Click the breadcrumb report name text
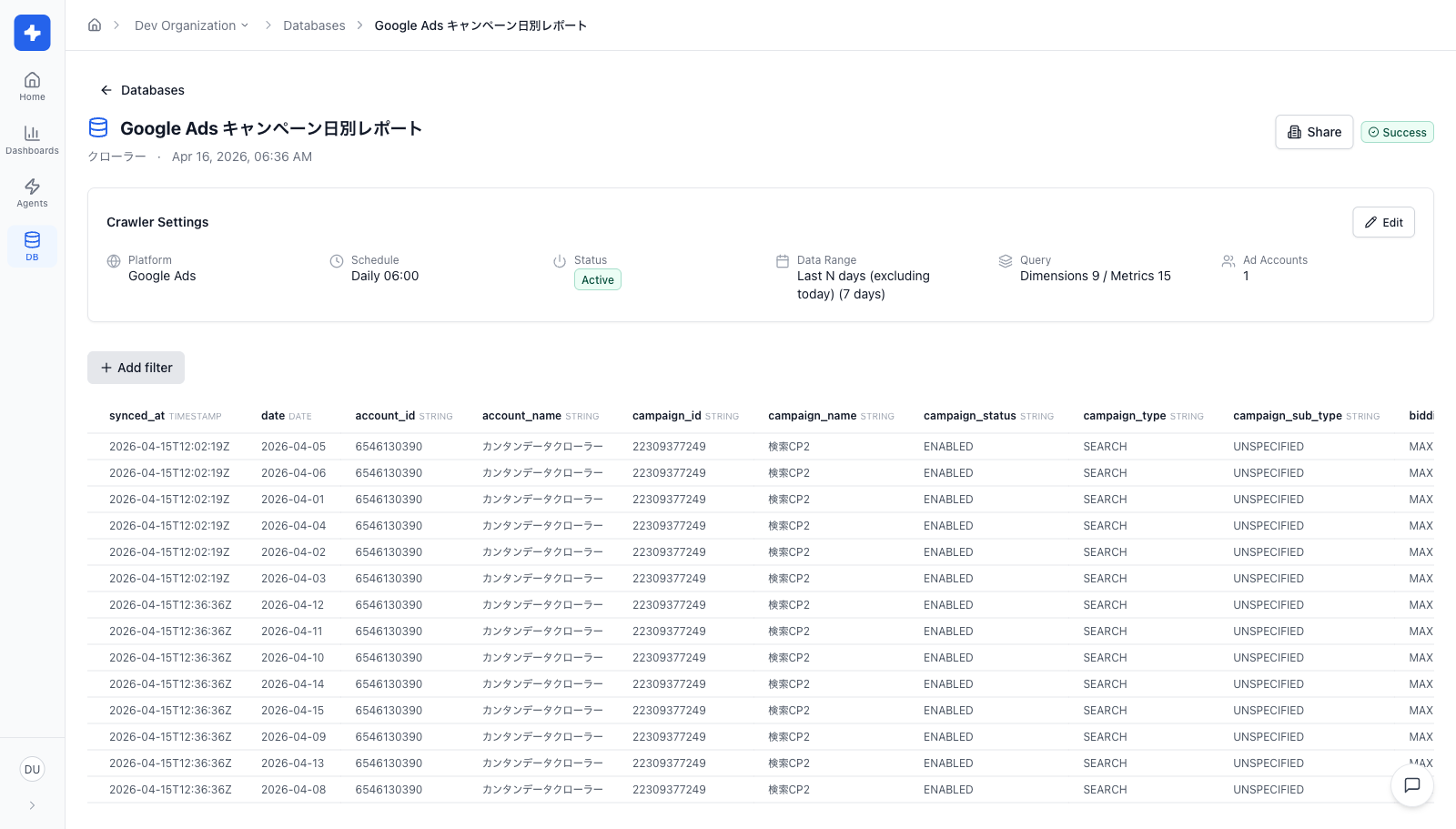 coord(480,25)
